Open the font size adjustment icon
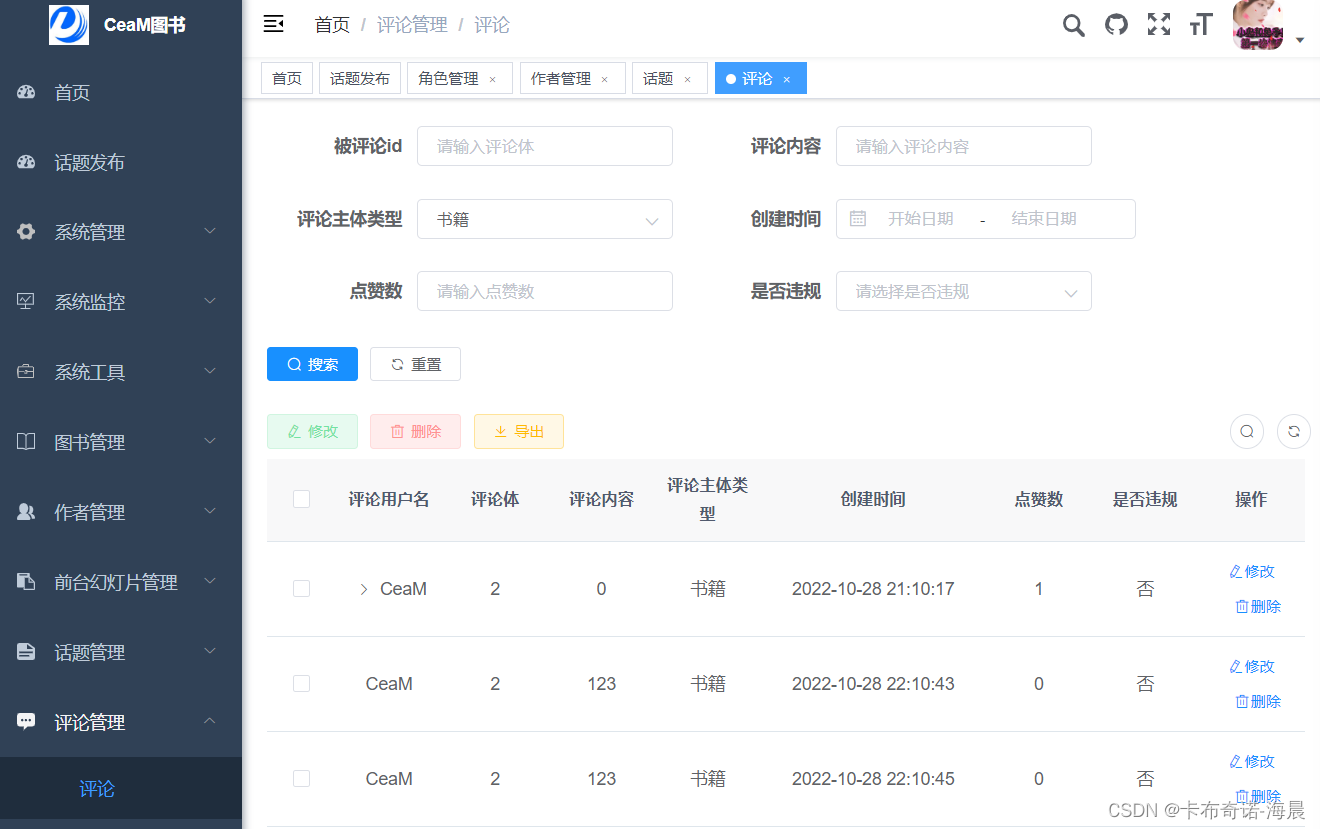This screenshot has height=829, width=1320. [1200, 24]
